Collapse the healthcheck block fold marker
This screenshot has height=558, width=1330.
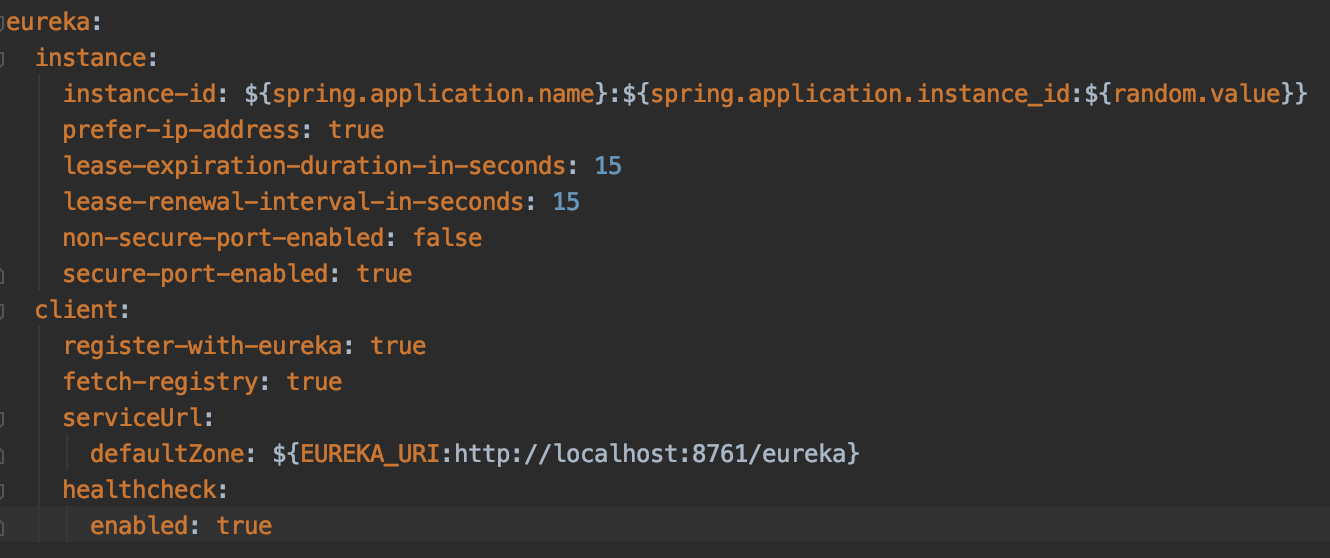pyautogui.click(x=3, y=490)
